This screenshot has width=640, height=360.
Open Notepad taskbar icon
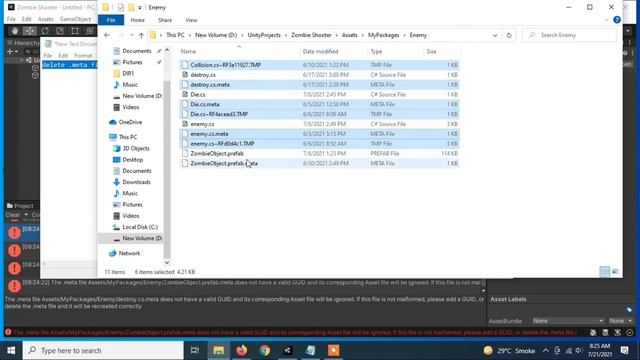point(311,351)
